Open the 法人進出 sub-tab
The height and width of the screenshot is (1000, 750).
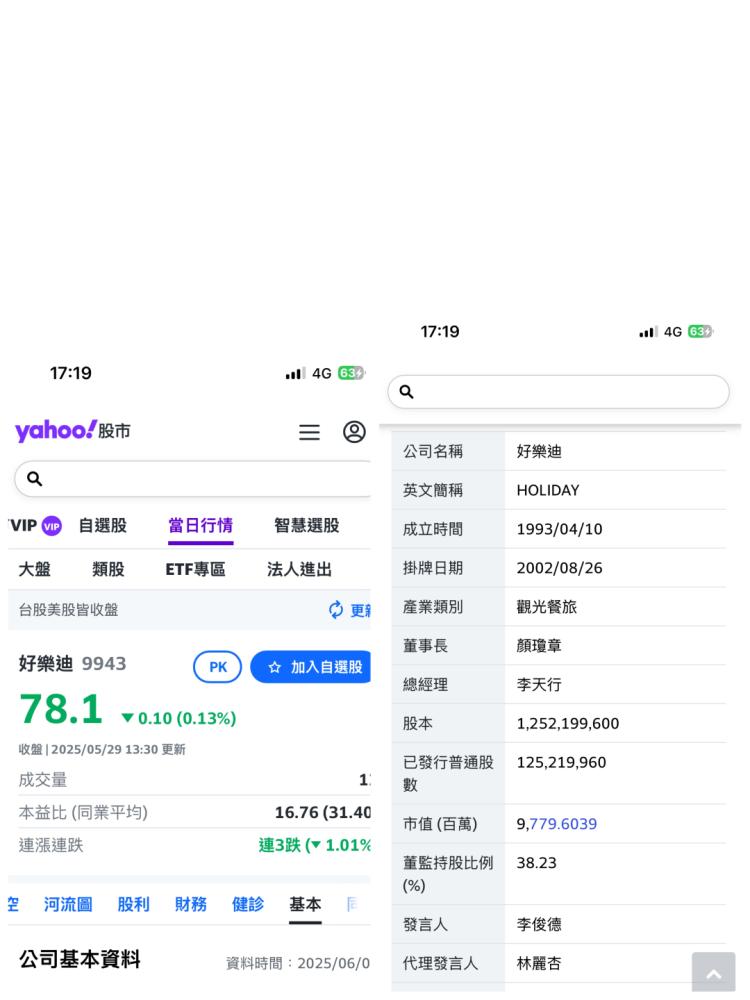300,569
